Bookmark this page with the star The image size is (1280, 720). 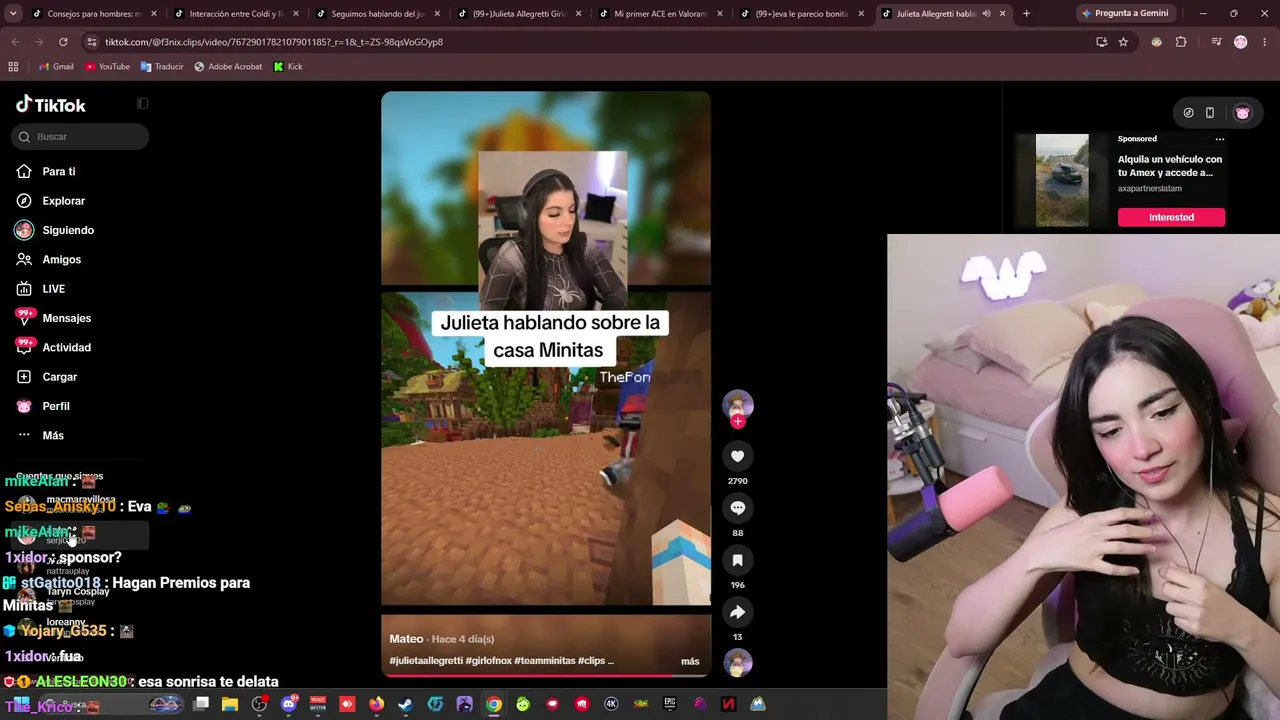[x=1123, y=42]
